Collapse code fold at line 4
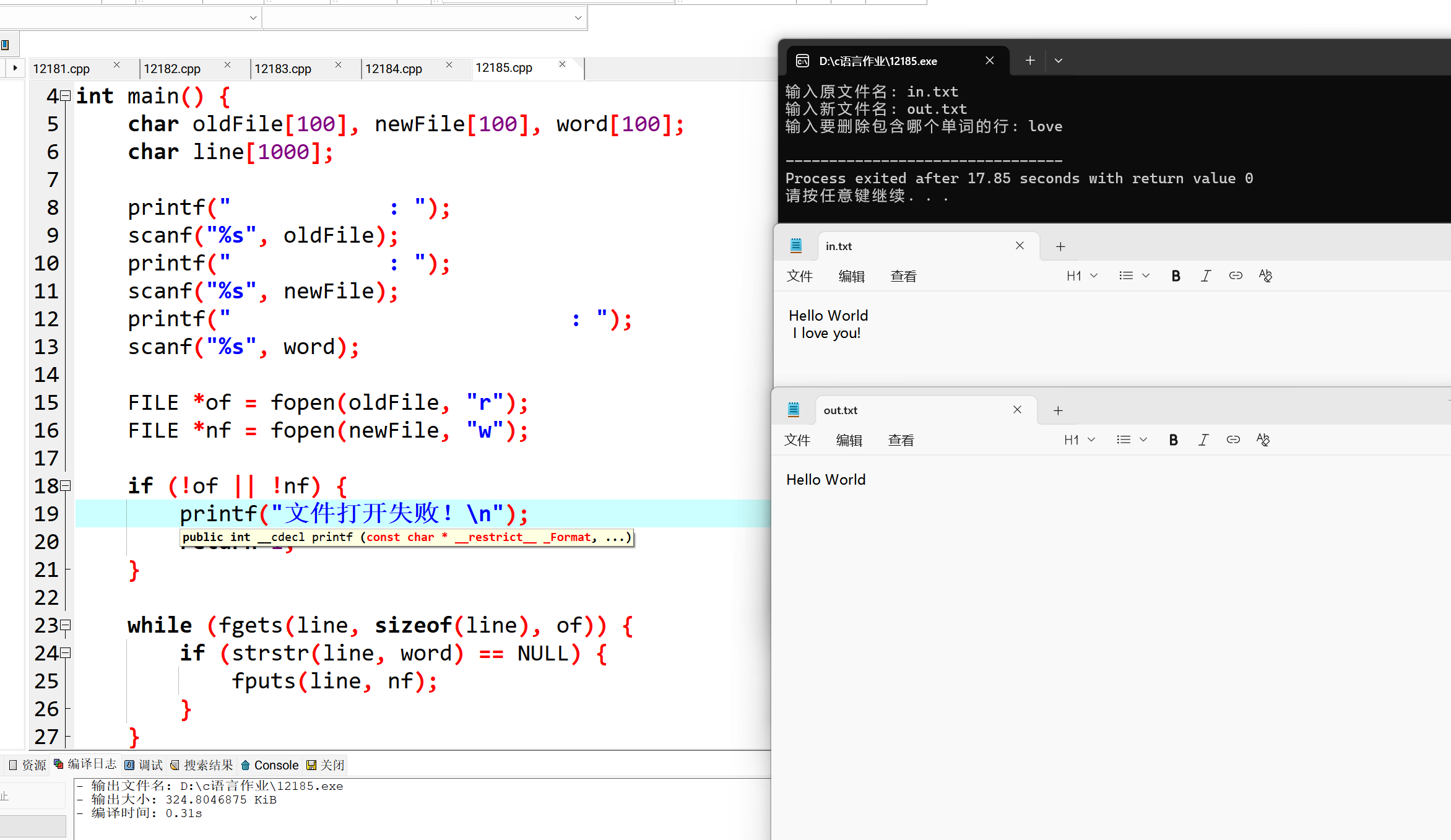 point(66,96)
